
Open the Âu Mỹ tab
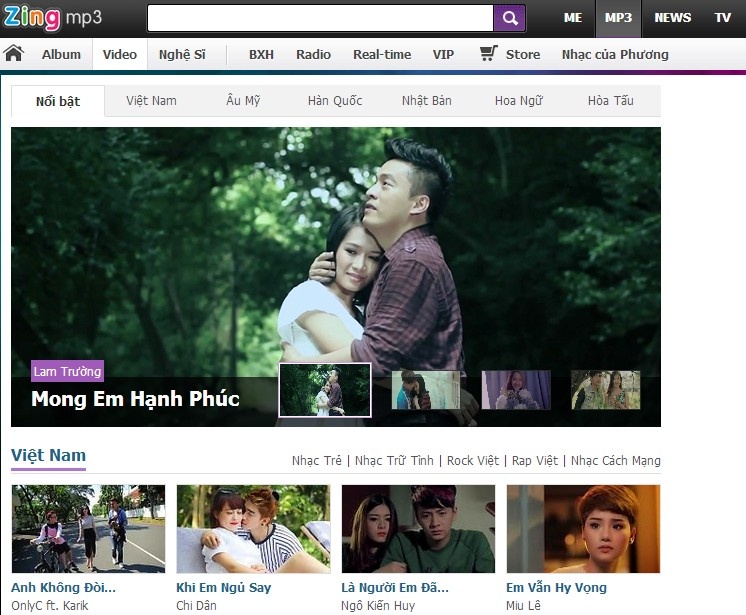242,101
